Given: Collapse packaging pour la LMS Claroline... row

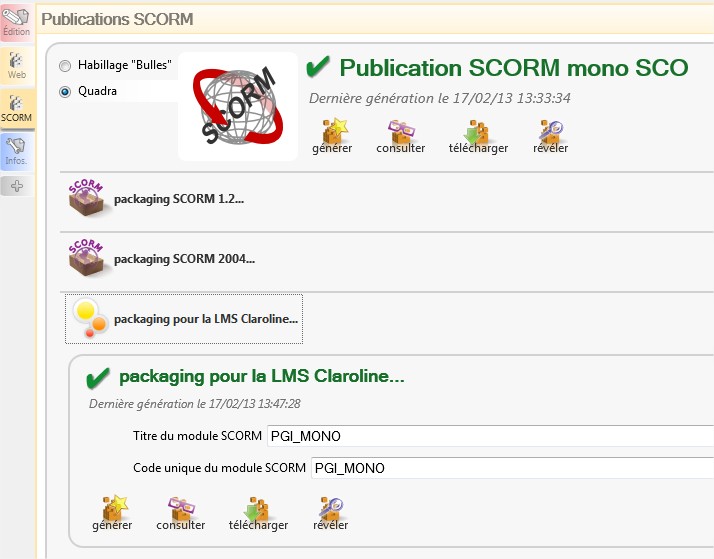Looking at the screenshot, I should click(x=184, y=319).
